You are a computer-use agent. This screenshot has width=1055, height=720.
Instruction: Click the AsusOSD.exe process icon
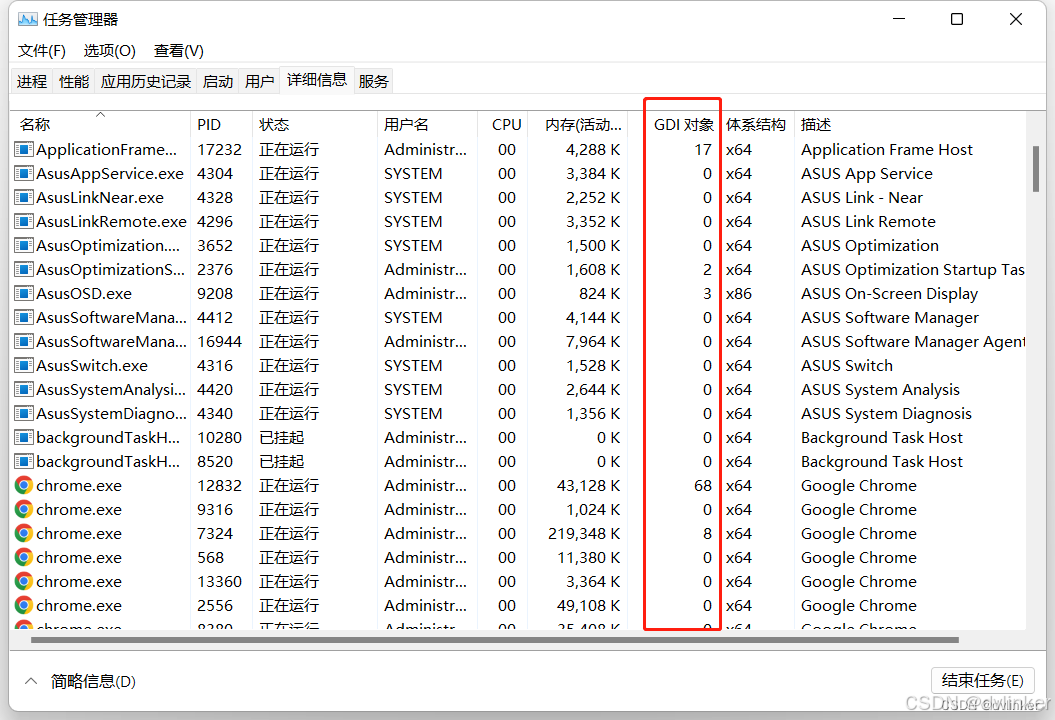24,293
